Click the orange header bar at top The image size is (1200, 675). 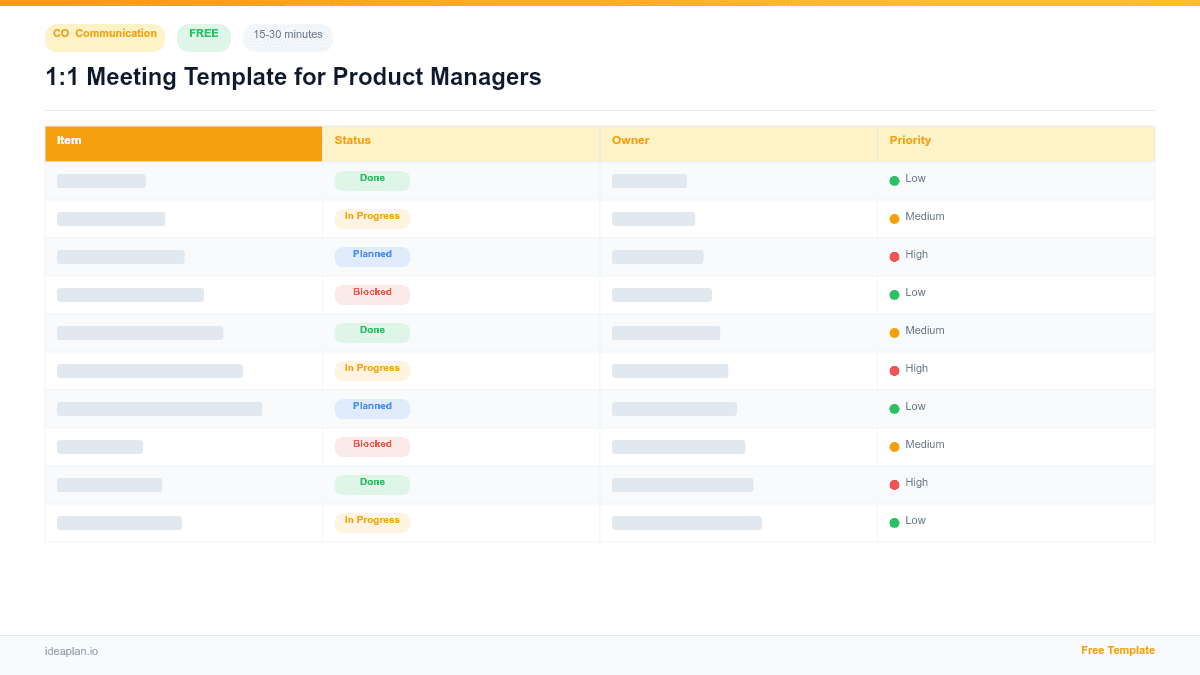pos(600,3)
